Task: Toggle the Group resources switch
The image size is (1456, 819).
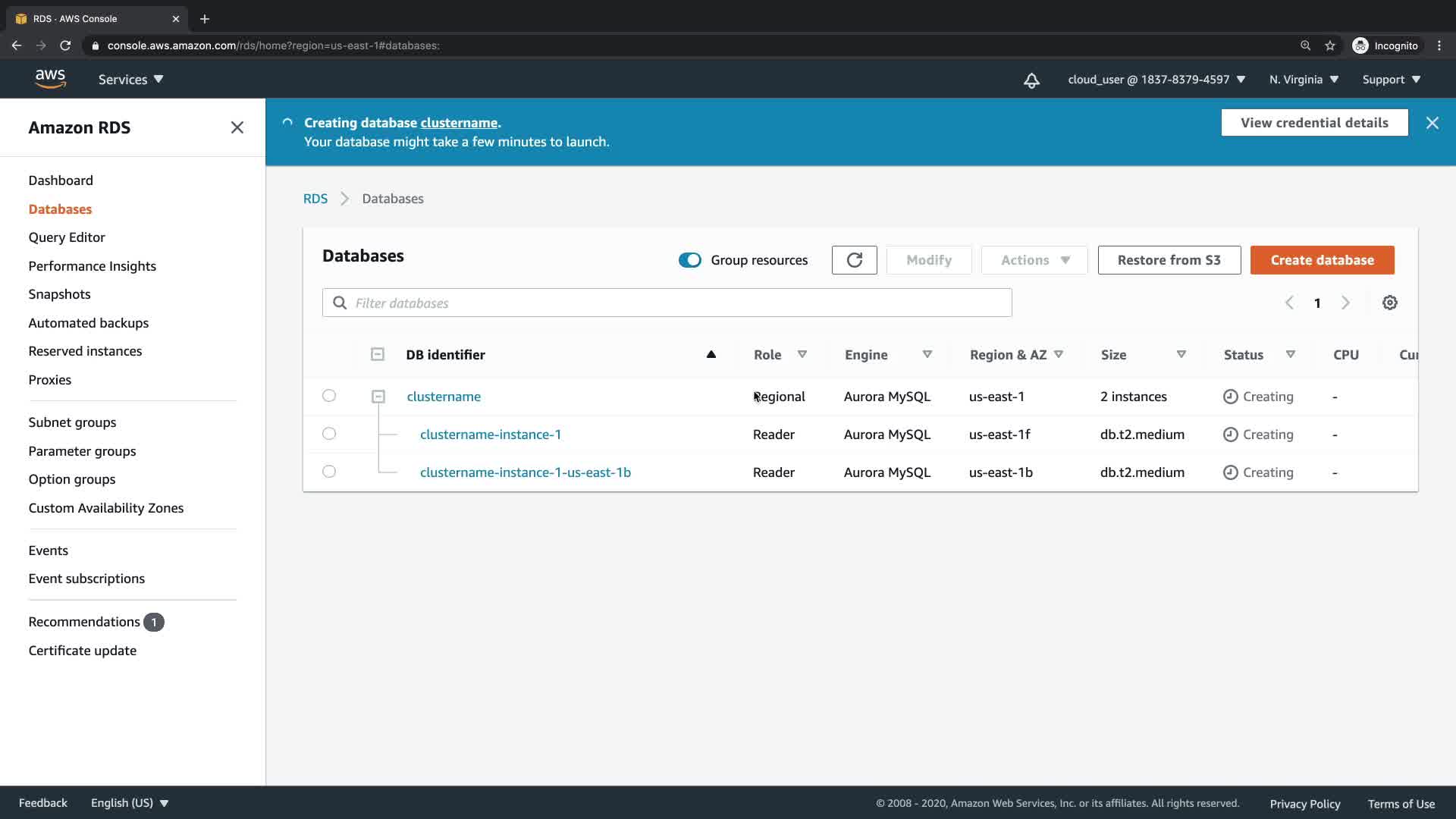Action: click(689, 260)
